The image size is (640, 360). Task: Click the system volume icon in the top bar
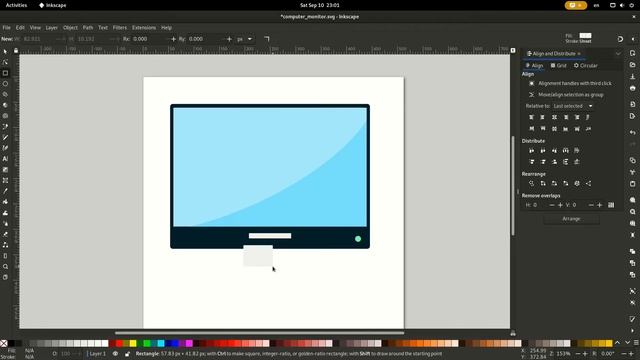coord(622,5)
